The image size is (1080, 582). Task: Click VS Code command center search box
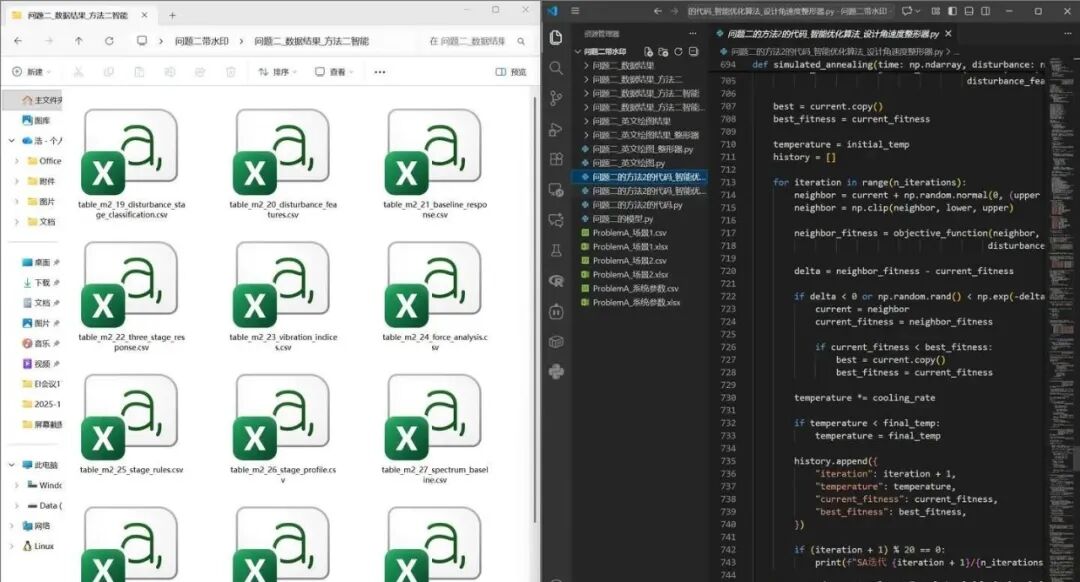click(x=789, y=11)
